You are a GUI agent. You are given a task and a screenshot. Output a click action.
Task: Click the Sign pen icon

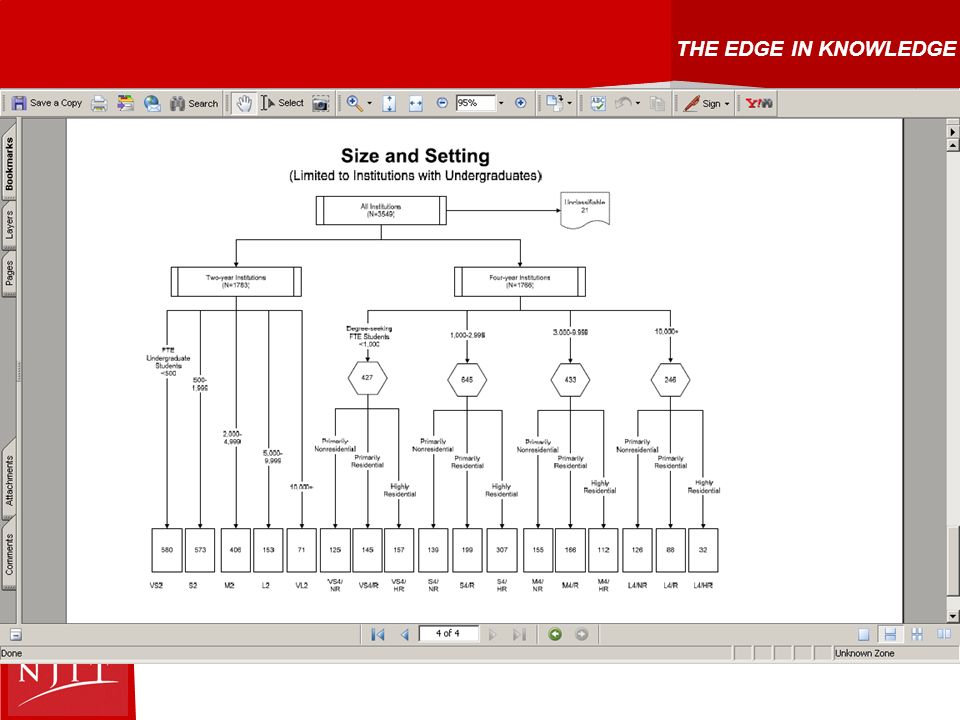(691, 103)
